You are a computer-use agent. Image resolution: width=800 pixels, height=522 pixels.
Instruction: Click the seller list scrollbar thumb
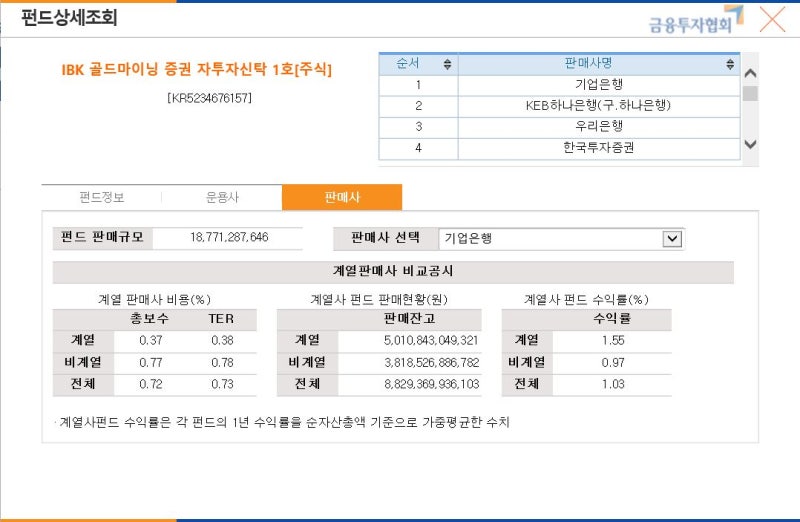point(750,93)
